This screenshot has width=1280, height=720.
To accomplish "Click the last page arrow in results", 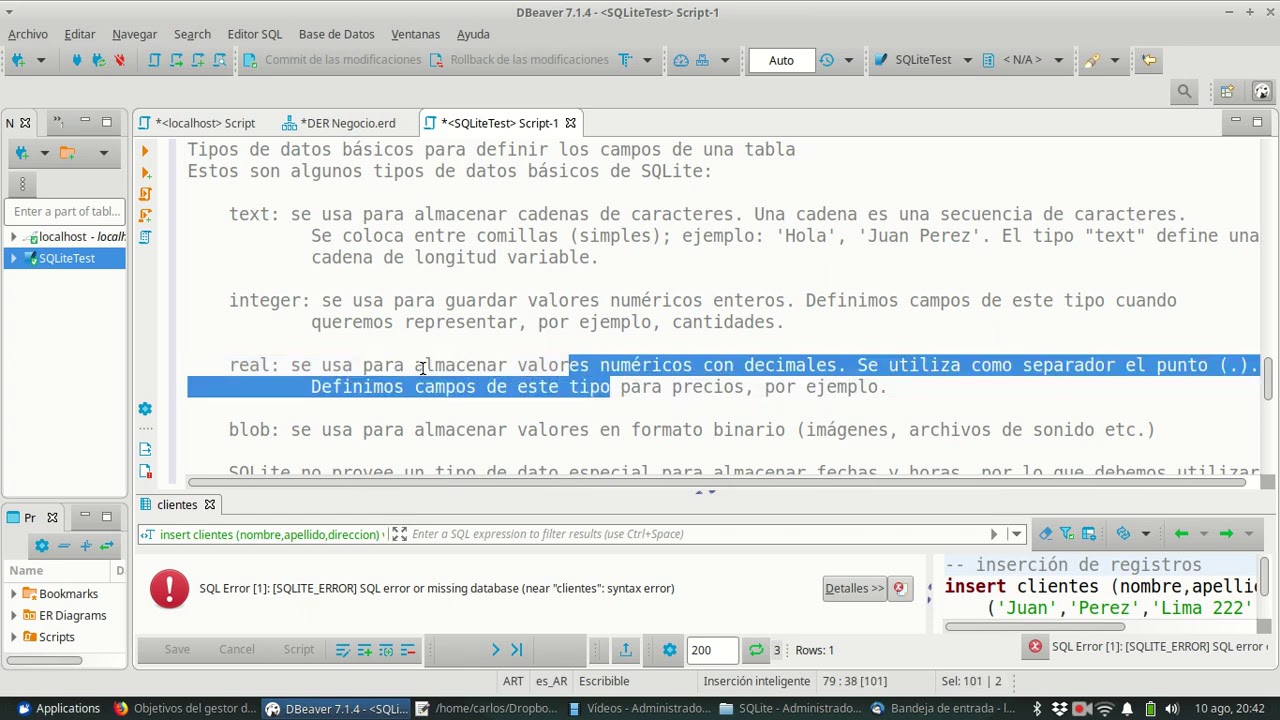I will coord(516,651).
